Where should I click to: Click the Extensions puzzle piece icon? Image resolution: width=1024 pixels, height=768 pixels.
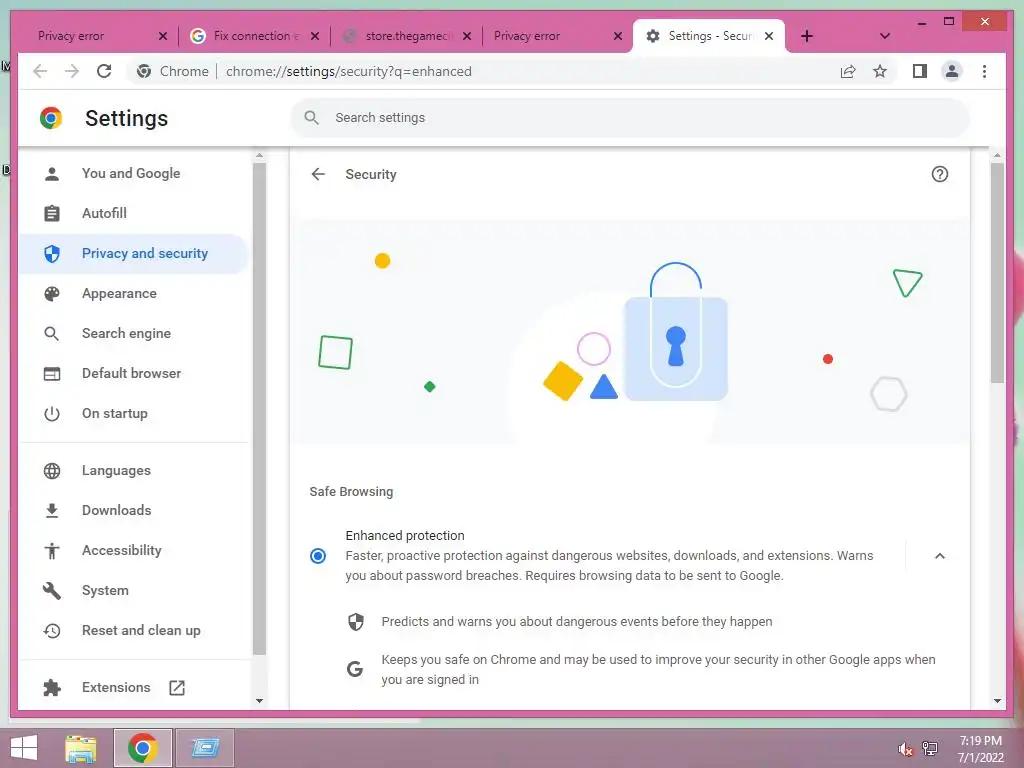click(52, 688)
